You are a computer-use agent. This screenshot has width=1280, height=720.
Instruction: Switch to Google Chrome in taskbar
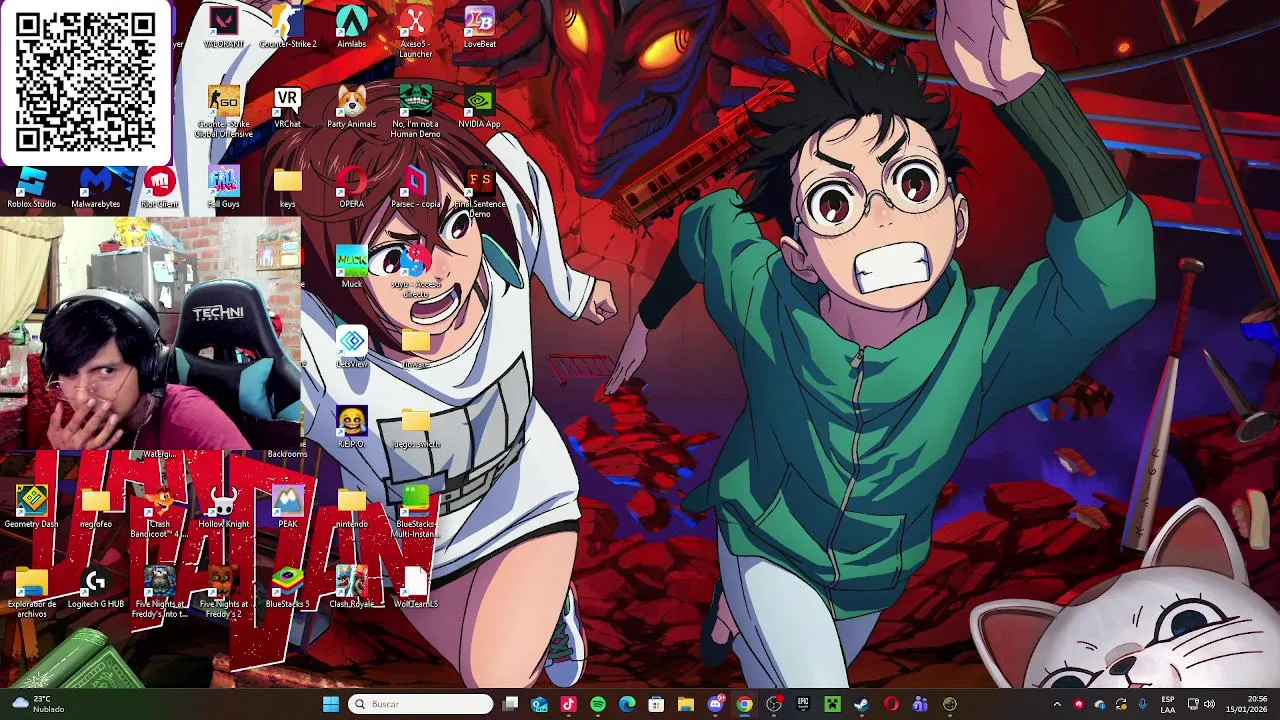tap(744, 704)
